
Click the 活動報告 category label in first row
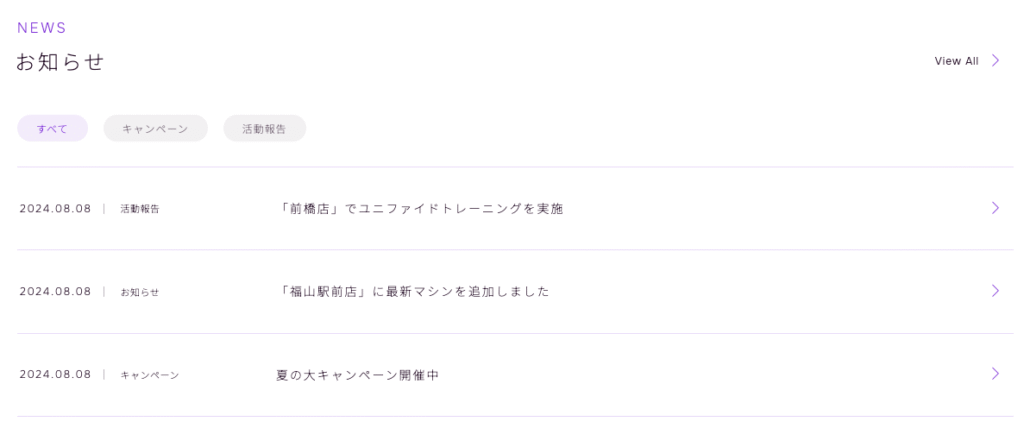click(139, 209)
